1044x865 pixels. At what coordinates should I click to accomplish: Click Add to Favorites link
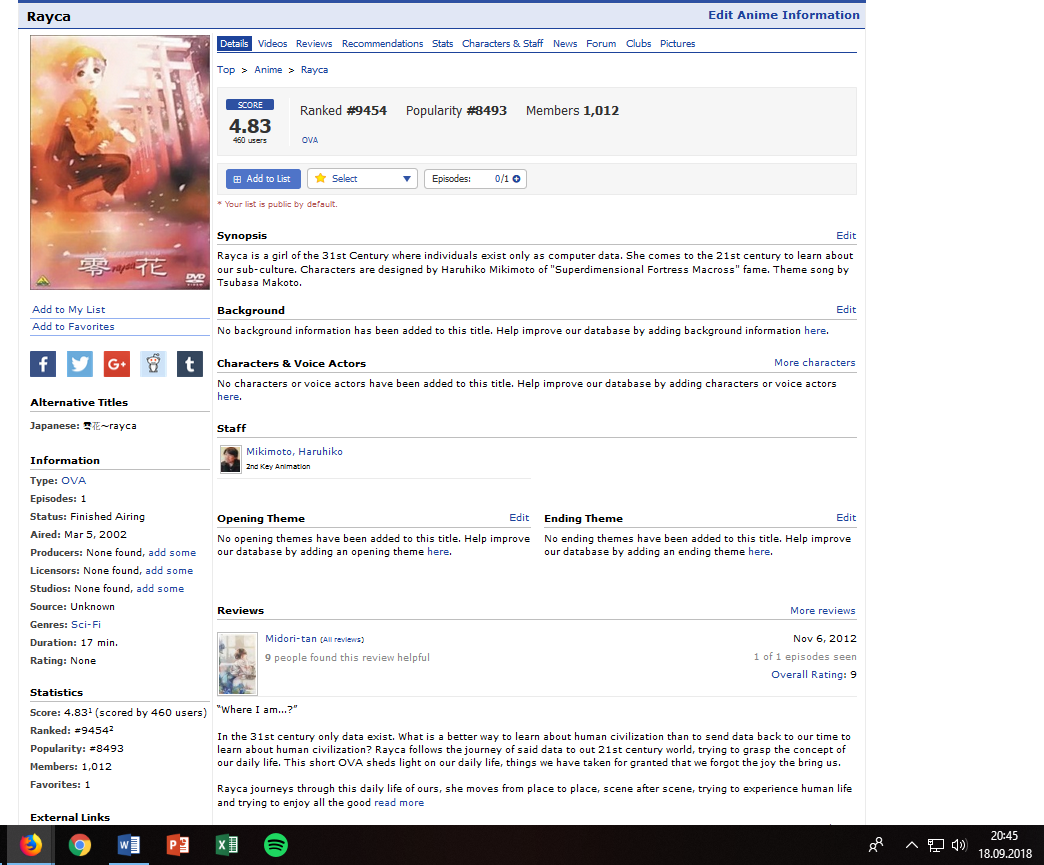[73, 326]
